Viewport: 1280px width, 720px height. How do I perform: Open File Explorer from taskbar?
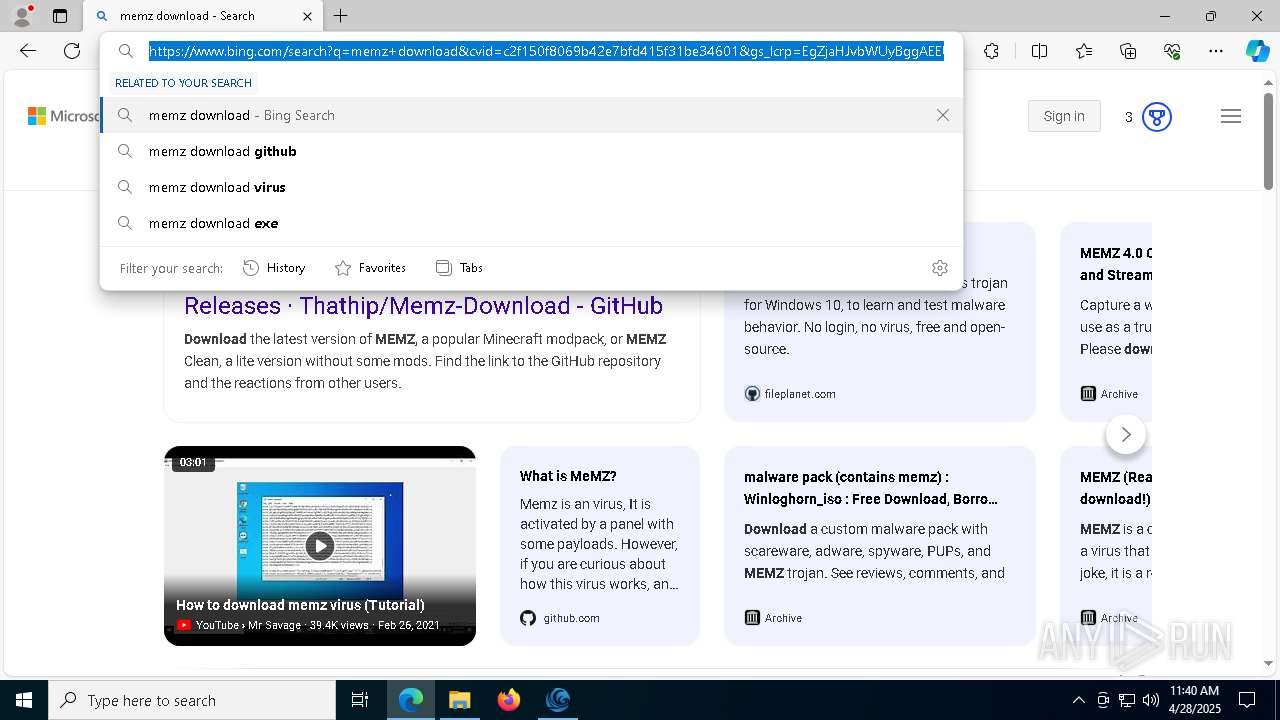(x=459, y=700)
